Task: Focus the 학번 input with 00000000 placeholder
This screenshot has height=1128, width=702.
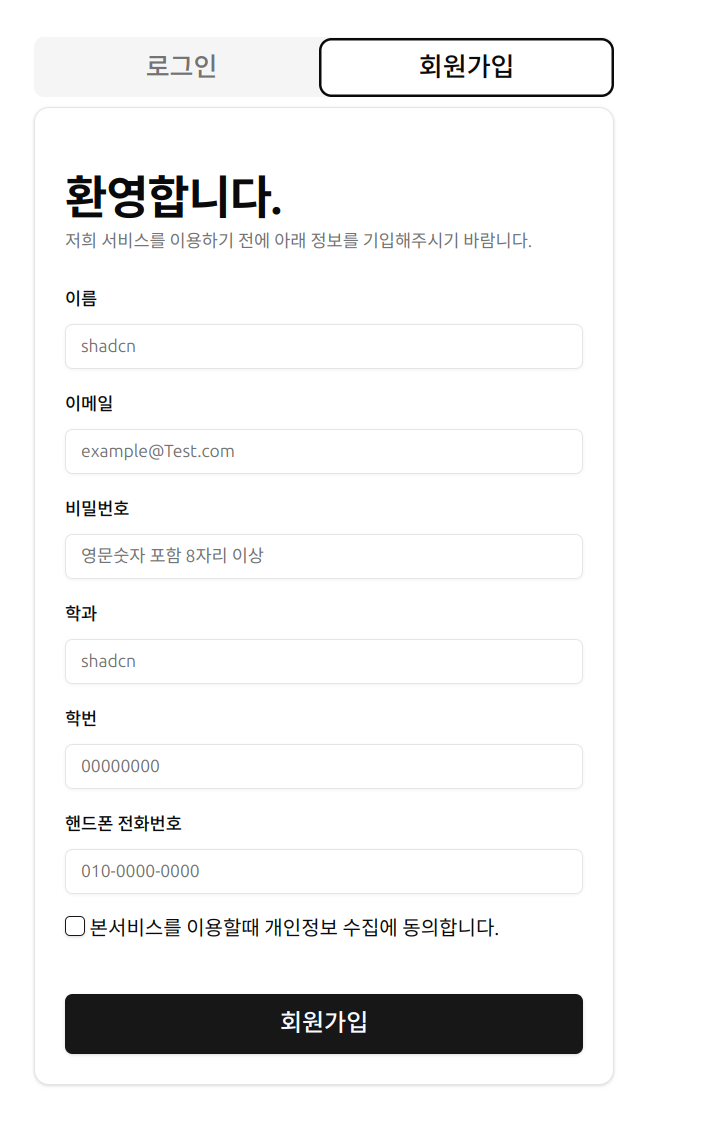Action: (323, 766)
